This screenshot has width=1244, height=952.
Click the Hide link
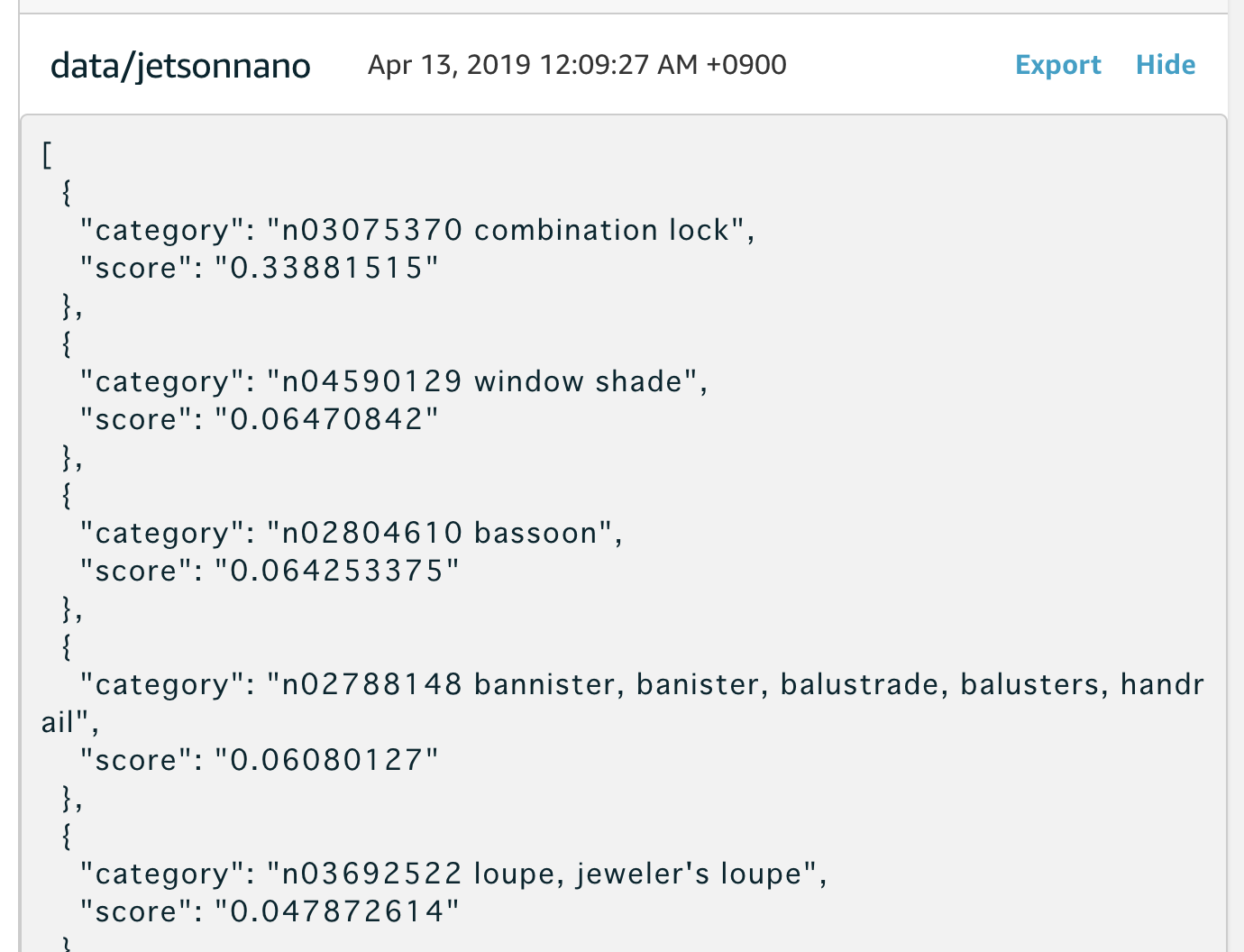[1165, 65]
